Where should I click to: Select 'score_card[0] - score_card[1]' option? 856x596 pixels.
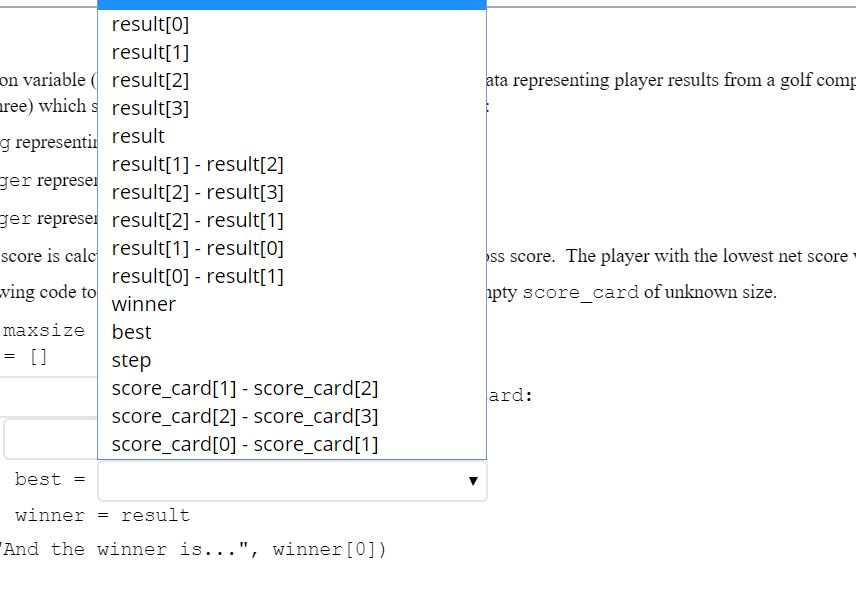pos(292,444)
